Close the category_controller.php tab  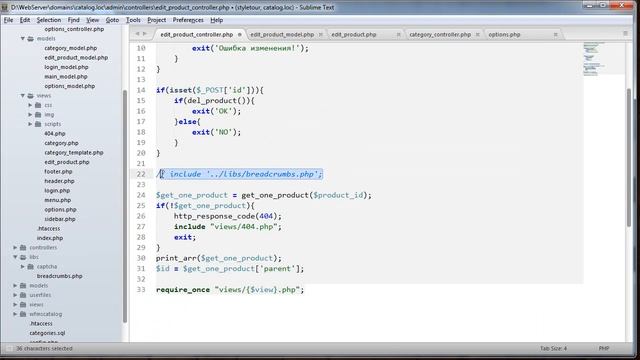click(x=478, y=35)
